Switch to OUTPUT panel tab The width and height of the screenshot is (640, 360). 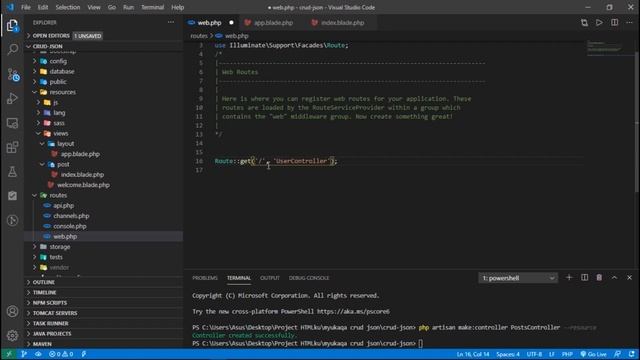pos(270,278)
